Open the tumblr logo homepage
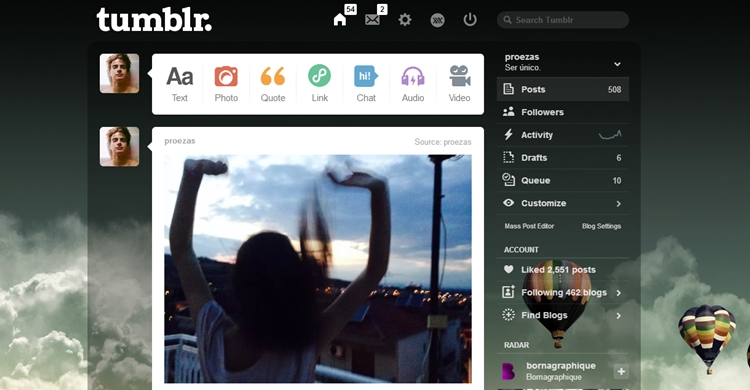 [154, 20]
